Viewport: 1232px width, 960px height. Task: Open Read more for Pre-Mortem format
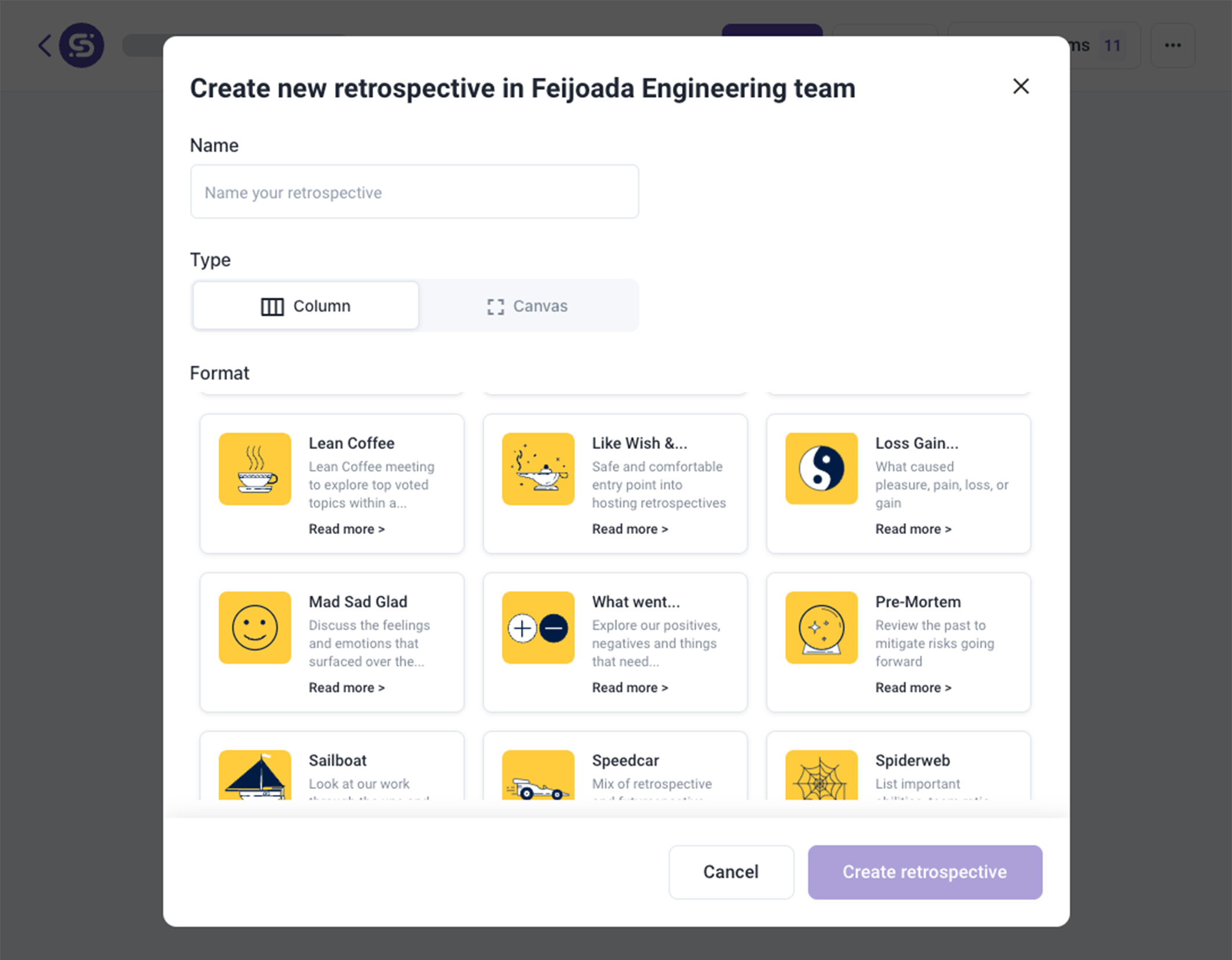(913, 687)
